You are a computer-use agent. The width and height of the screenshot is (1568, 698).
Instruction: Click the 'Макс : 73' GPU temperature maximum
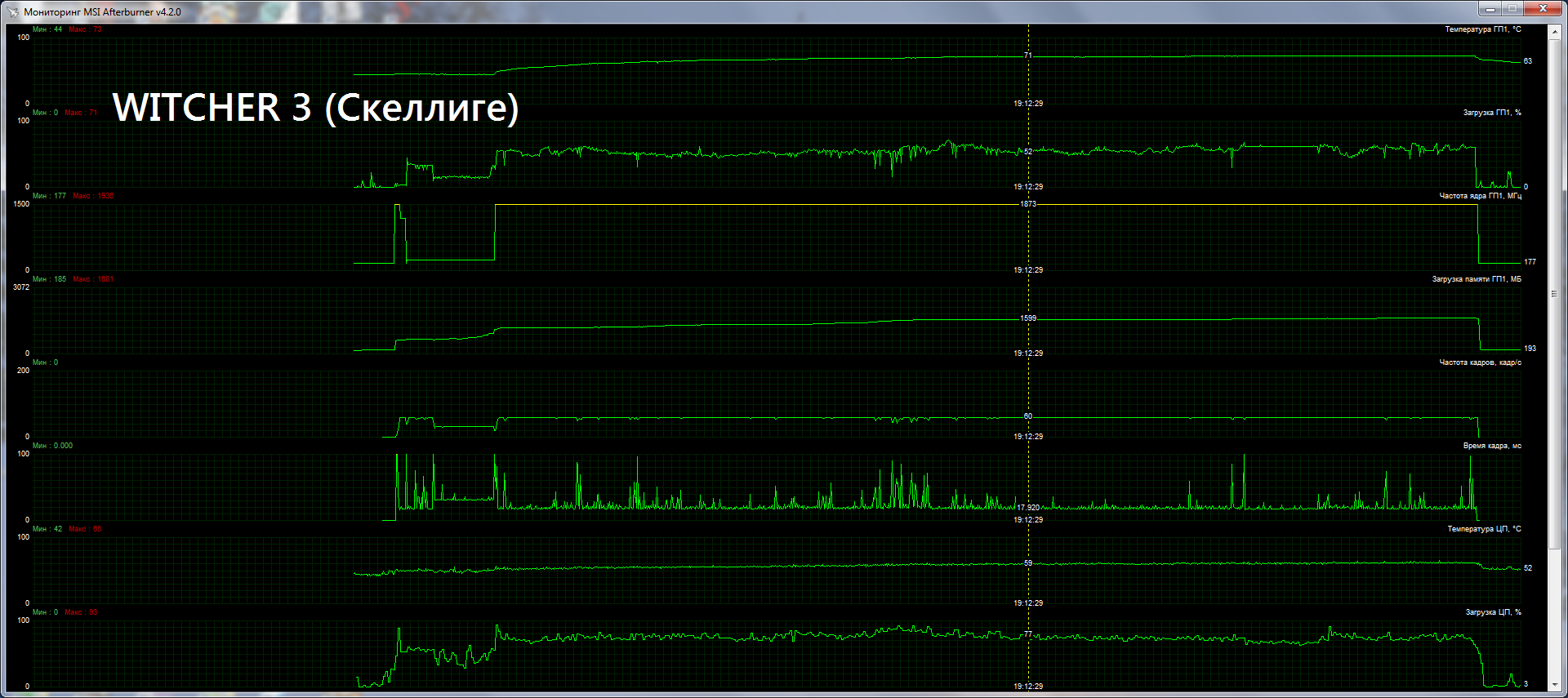(x=85, y=29)
